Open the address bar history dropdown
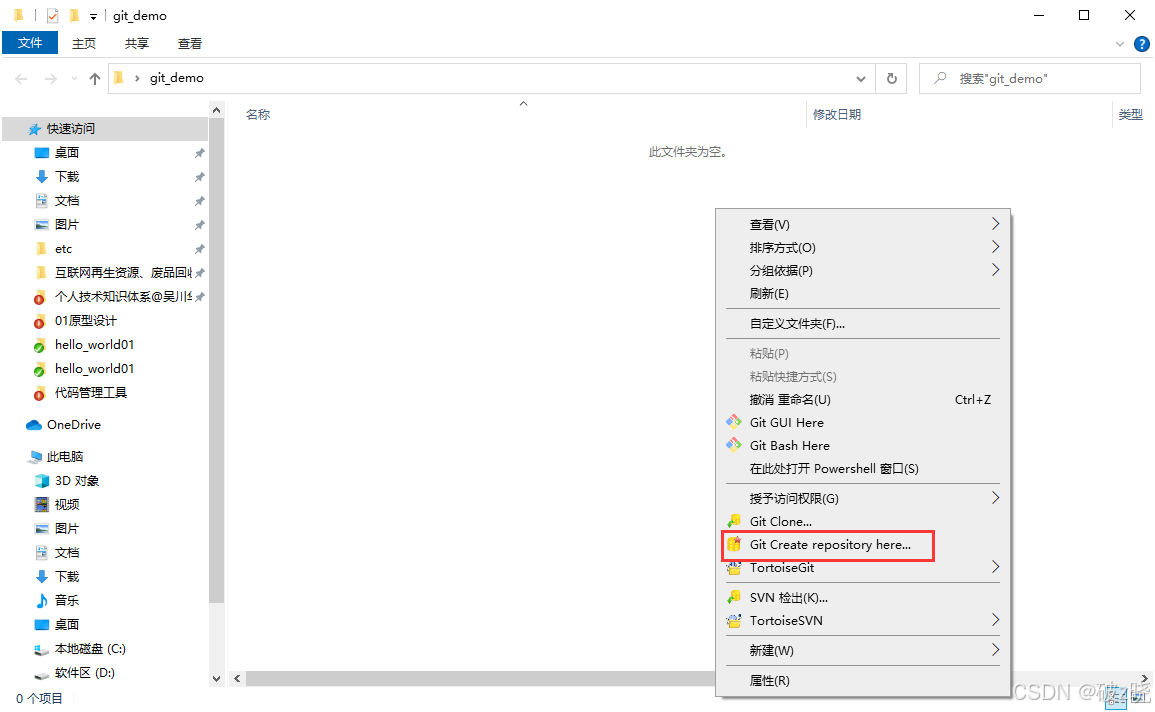The height and width of the screenshot is (712, 1155). pyautogui.click(x=860, y=79)
